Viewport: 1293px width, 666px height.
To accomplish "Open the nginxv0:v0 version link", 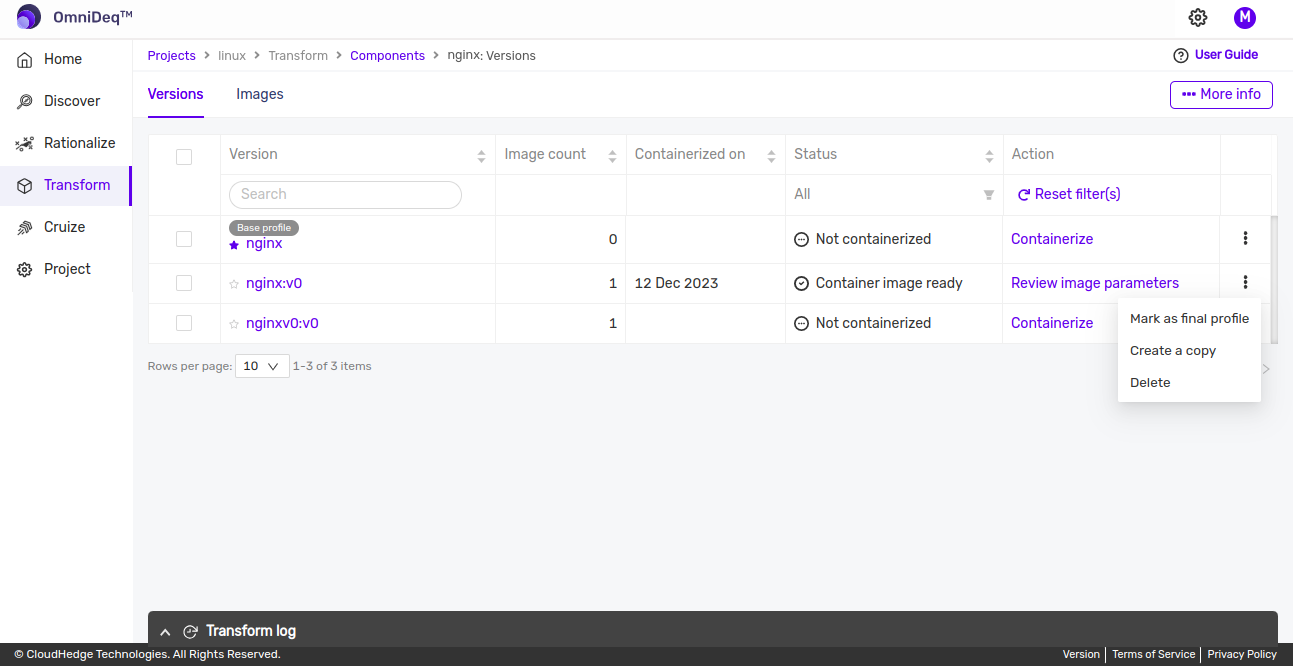I will point(282,323).
